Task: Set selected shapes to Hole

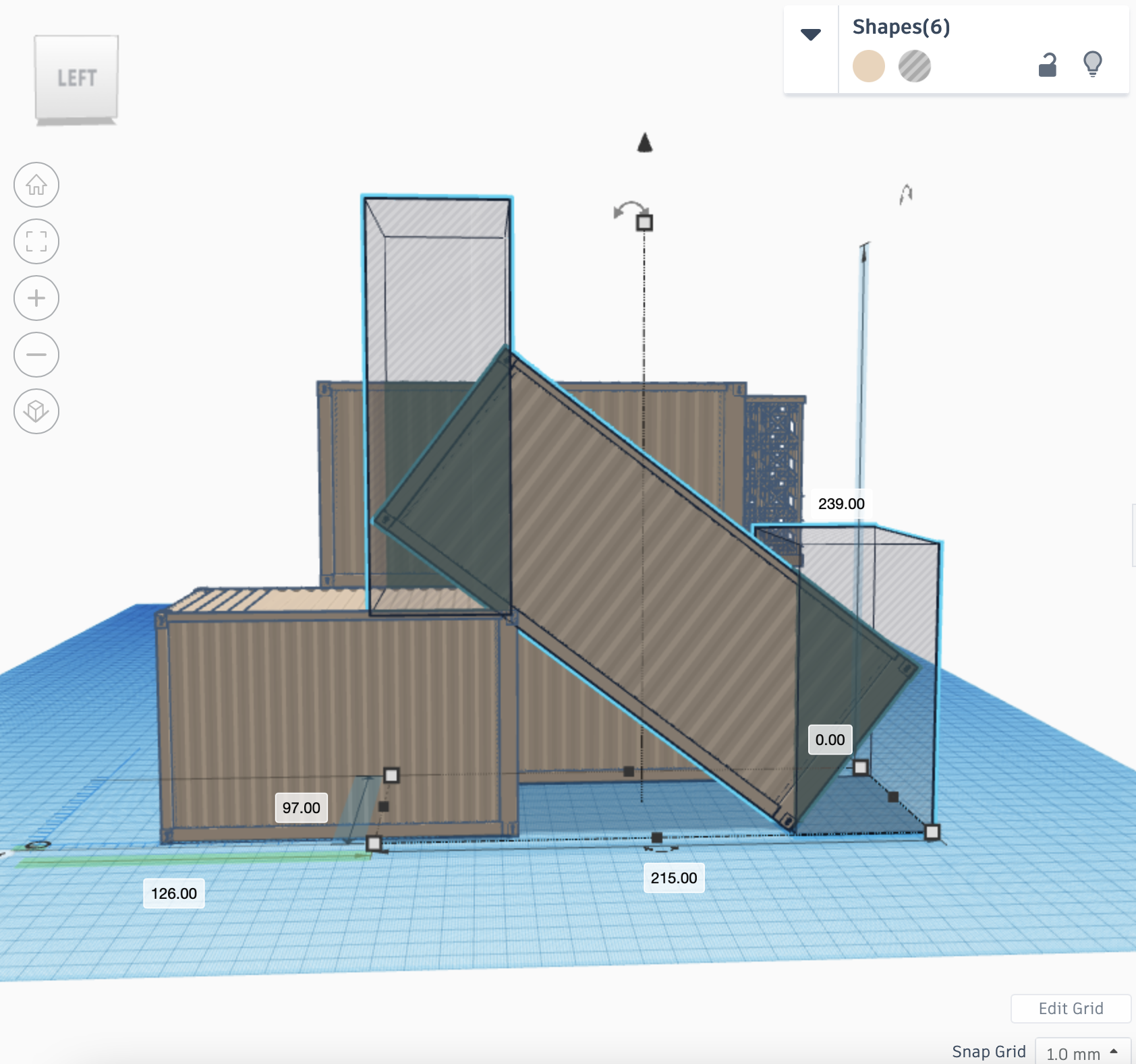Action: pyautogui.click(x=915, y=66)
